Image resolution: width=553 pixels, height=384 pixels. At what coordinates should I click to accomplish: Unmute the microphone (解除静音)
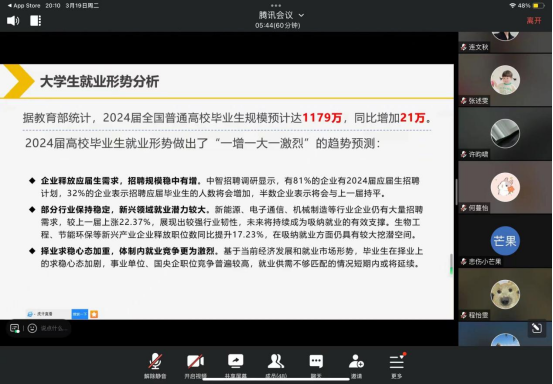click(155, 366)
